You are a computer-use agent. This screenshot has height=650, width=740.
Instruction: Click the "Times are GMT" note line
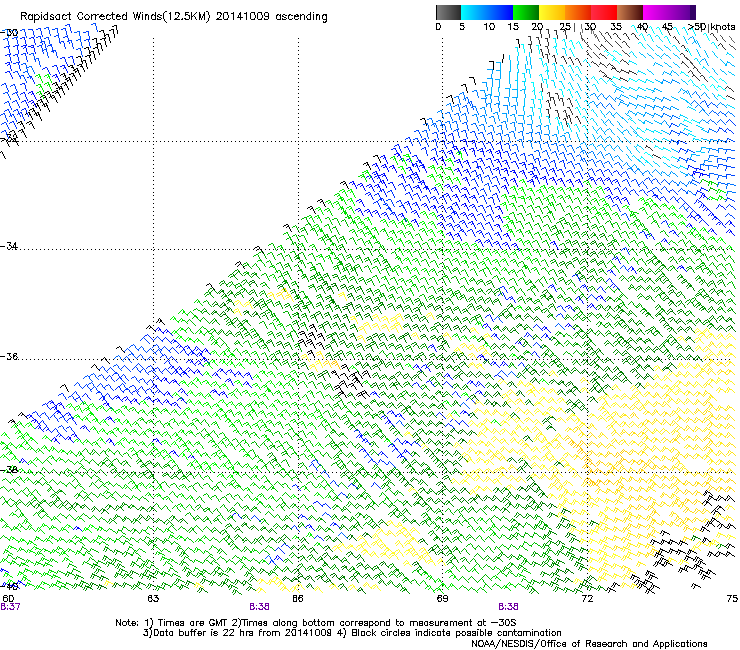[x=315, y=623]
